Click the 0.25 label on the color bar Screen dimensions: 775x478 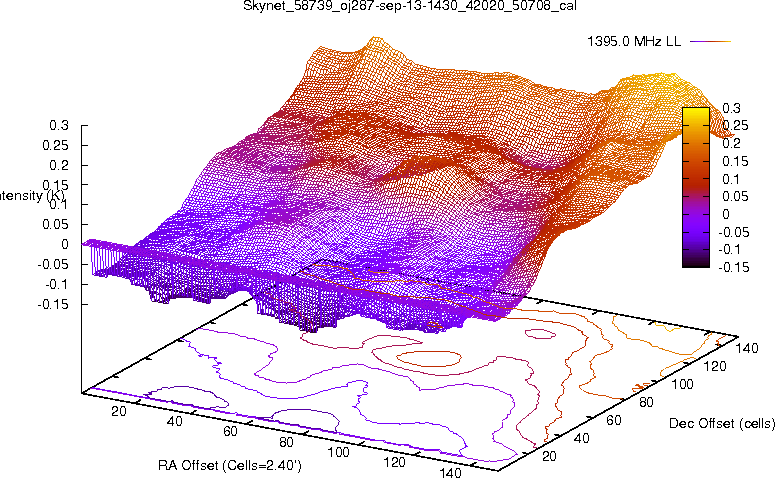point(735,126)
